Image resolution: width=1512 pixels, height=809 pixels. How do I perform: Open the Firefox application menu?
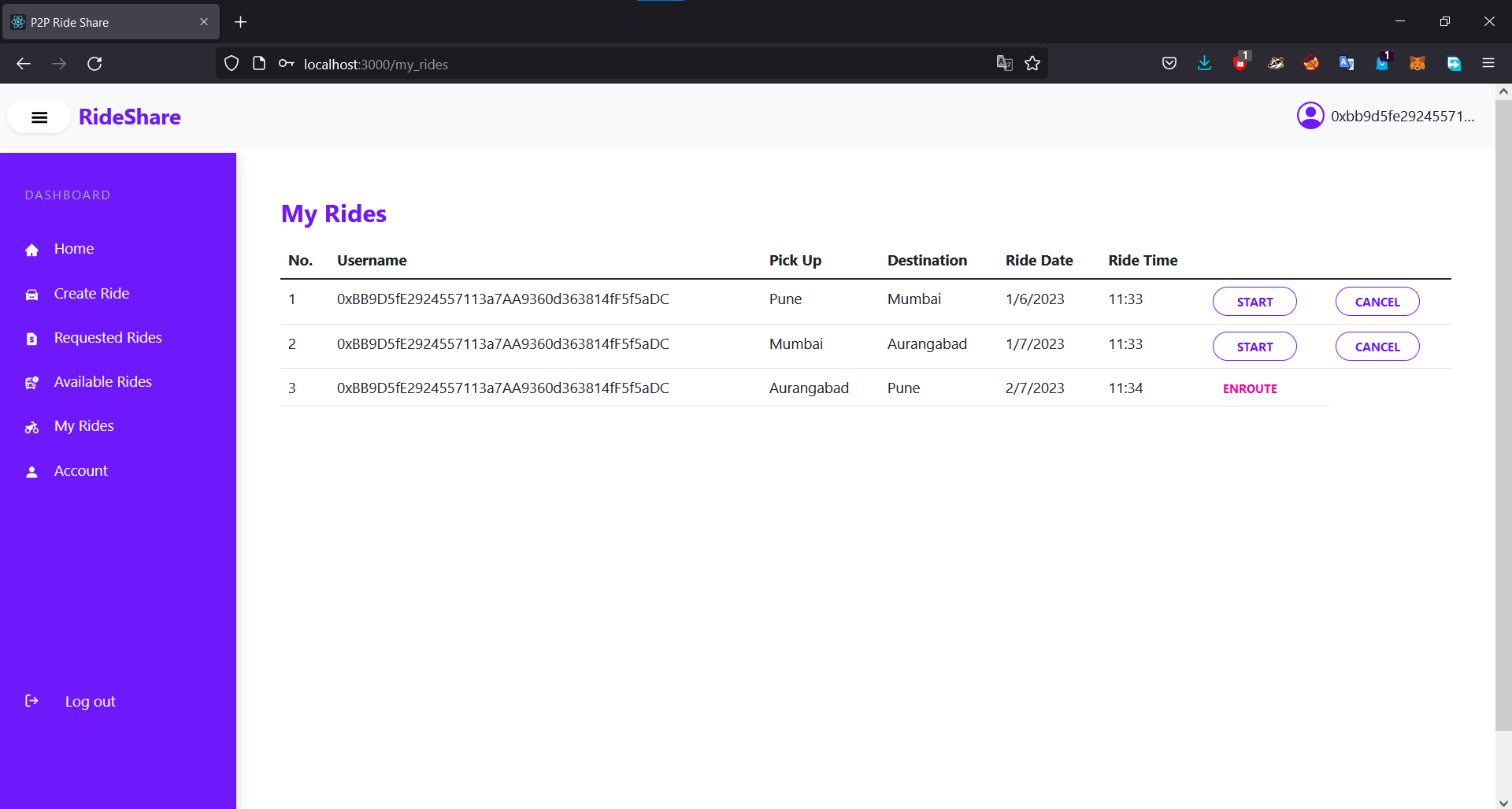[1490, 63]
